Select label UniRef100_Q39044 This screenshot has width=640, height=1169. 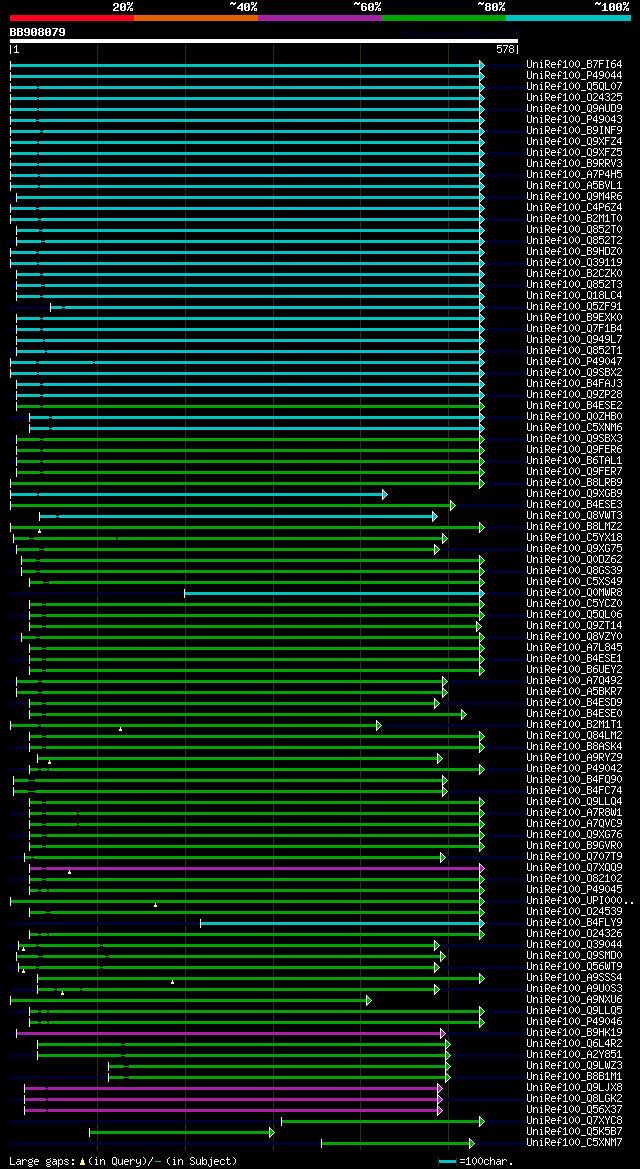pos(574,945)
